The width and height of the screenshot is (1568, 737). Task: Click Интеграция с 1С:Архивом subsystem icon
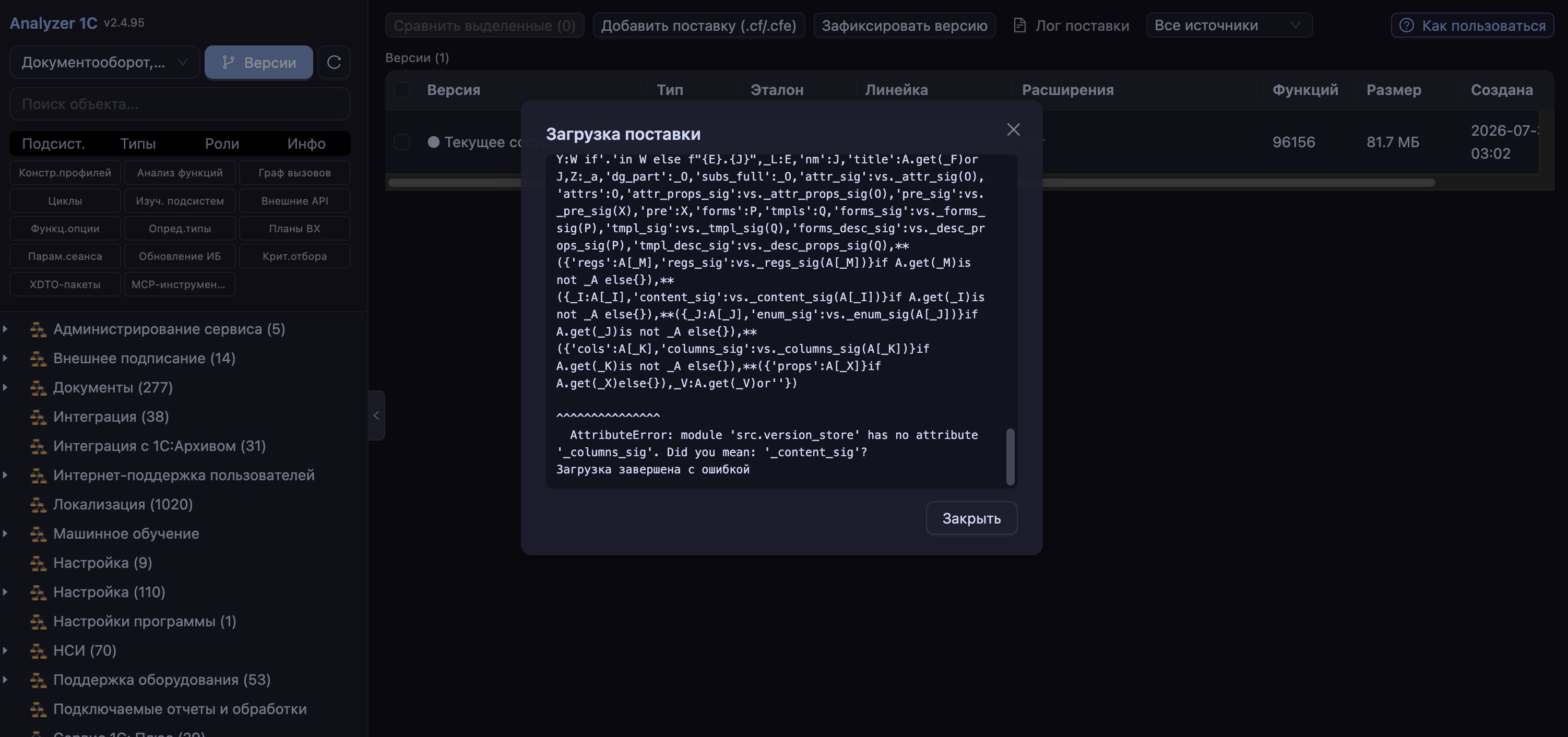[x=38, y=446]
